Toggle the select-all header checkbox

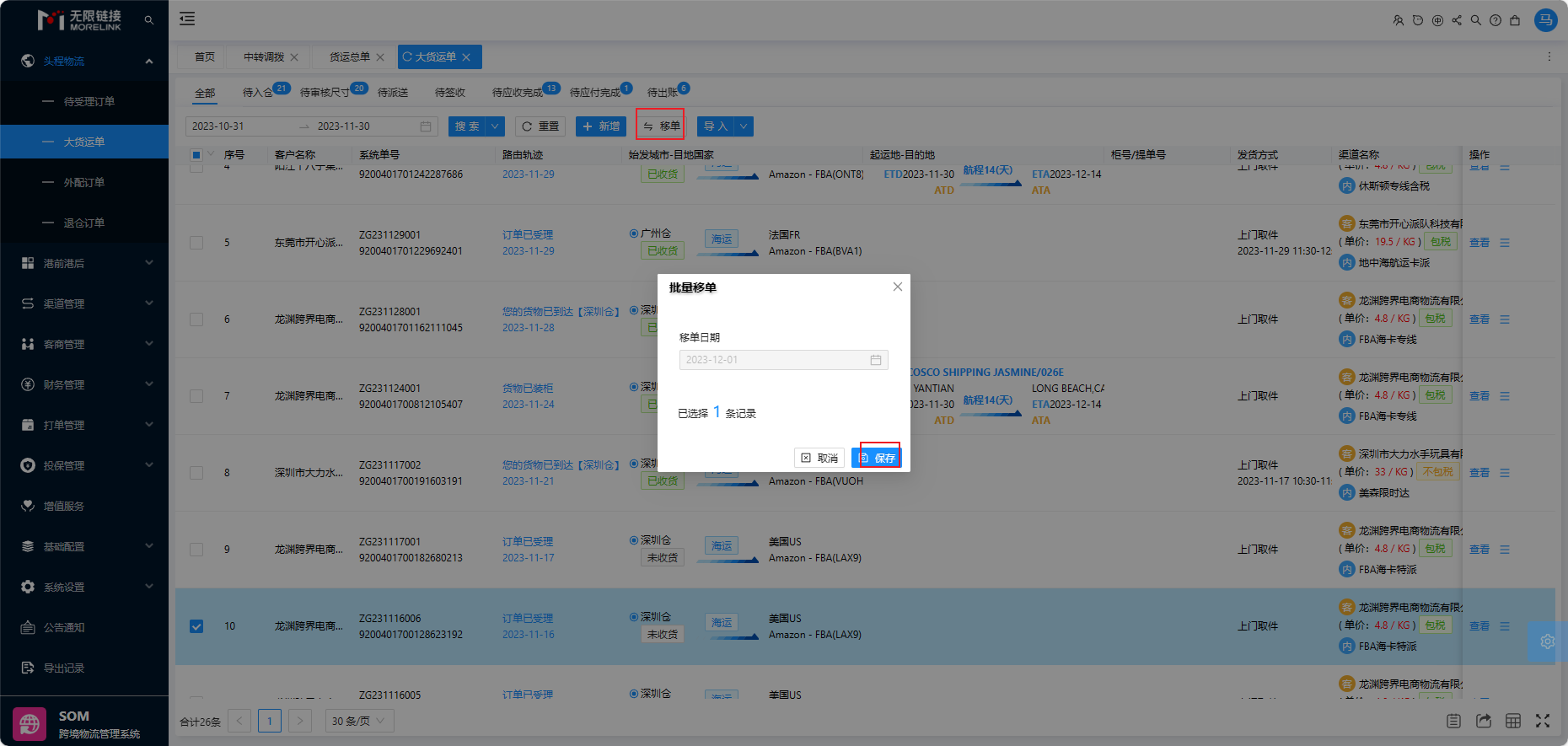click(x=196, y=154)
